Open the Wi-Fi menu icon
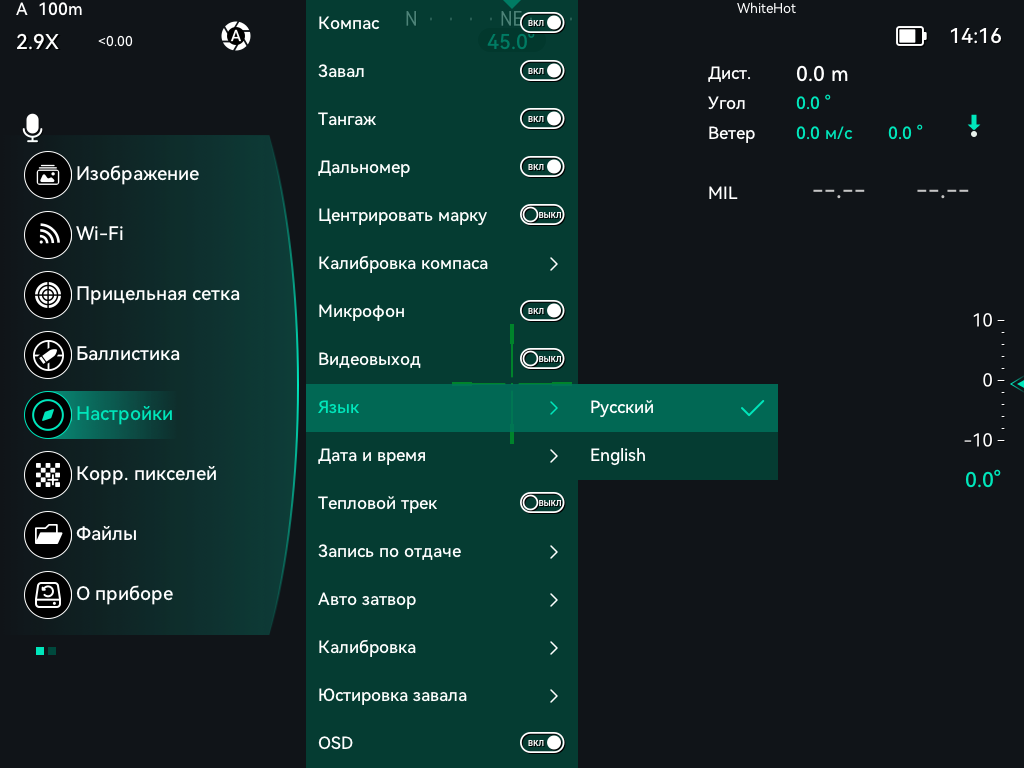1024x768 pixels. click(48, 234)
